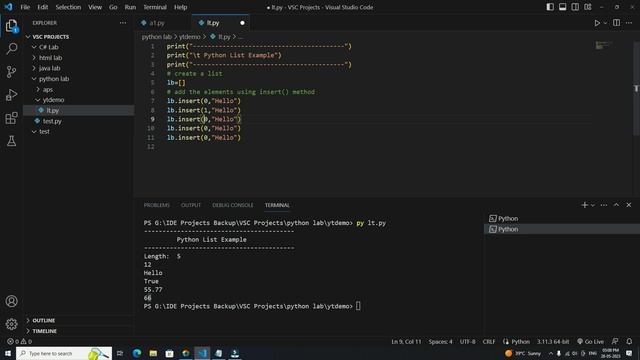The height and width of the screenshot is (360, 640).
Task: Go to line via Ln 9, Col 11
Action: click(x=406, y=341)
